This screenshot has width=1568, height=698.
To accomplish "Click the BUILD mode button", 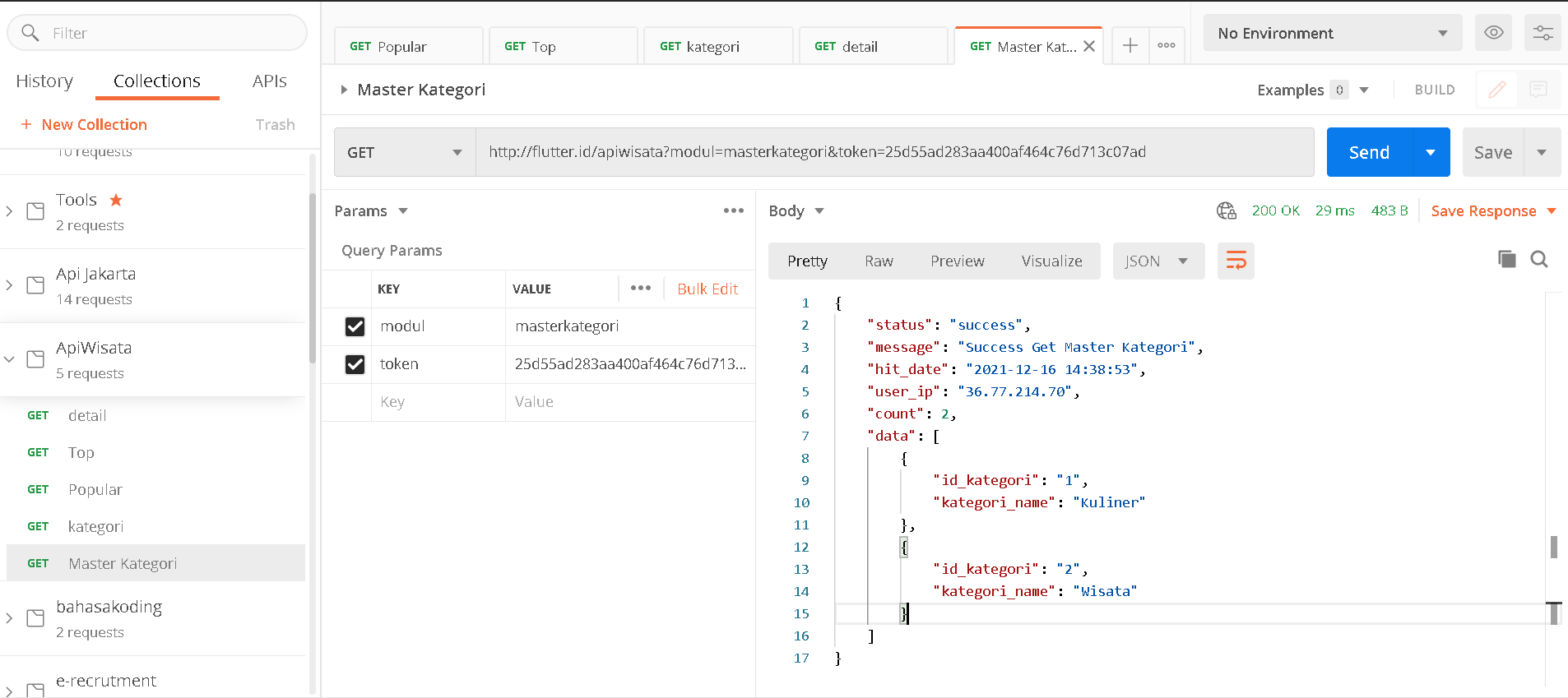I will pos(1435,90).
